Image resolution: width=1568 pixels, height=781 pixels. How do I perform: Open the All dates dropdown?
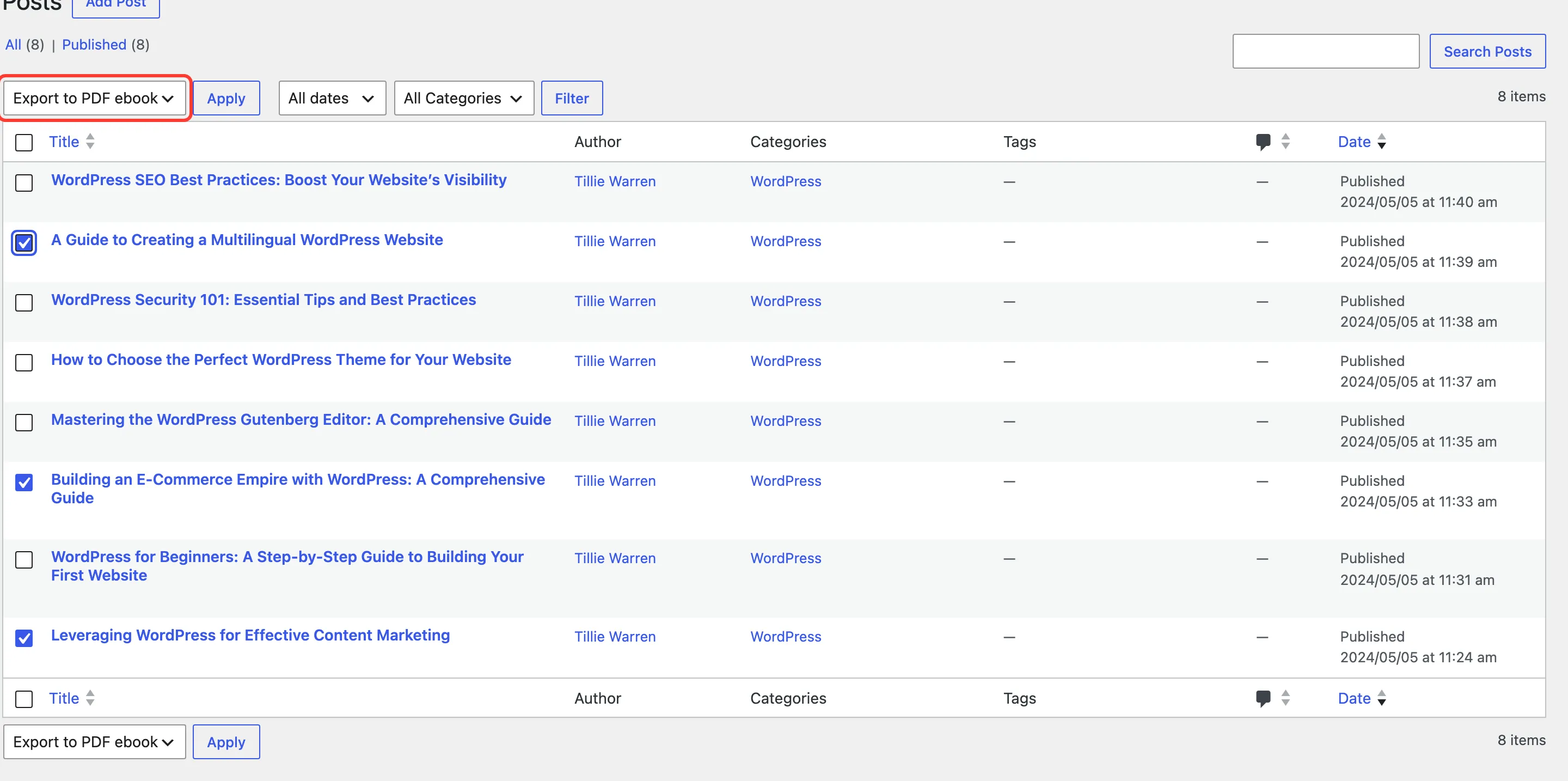tap(332, 98)
